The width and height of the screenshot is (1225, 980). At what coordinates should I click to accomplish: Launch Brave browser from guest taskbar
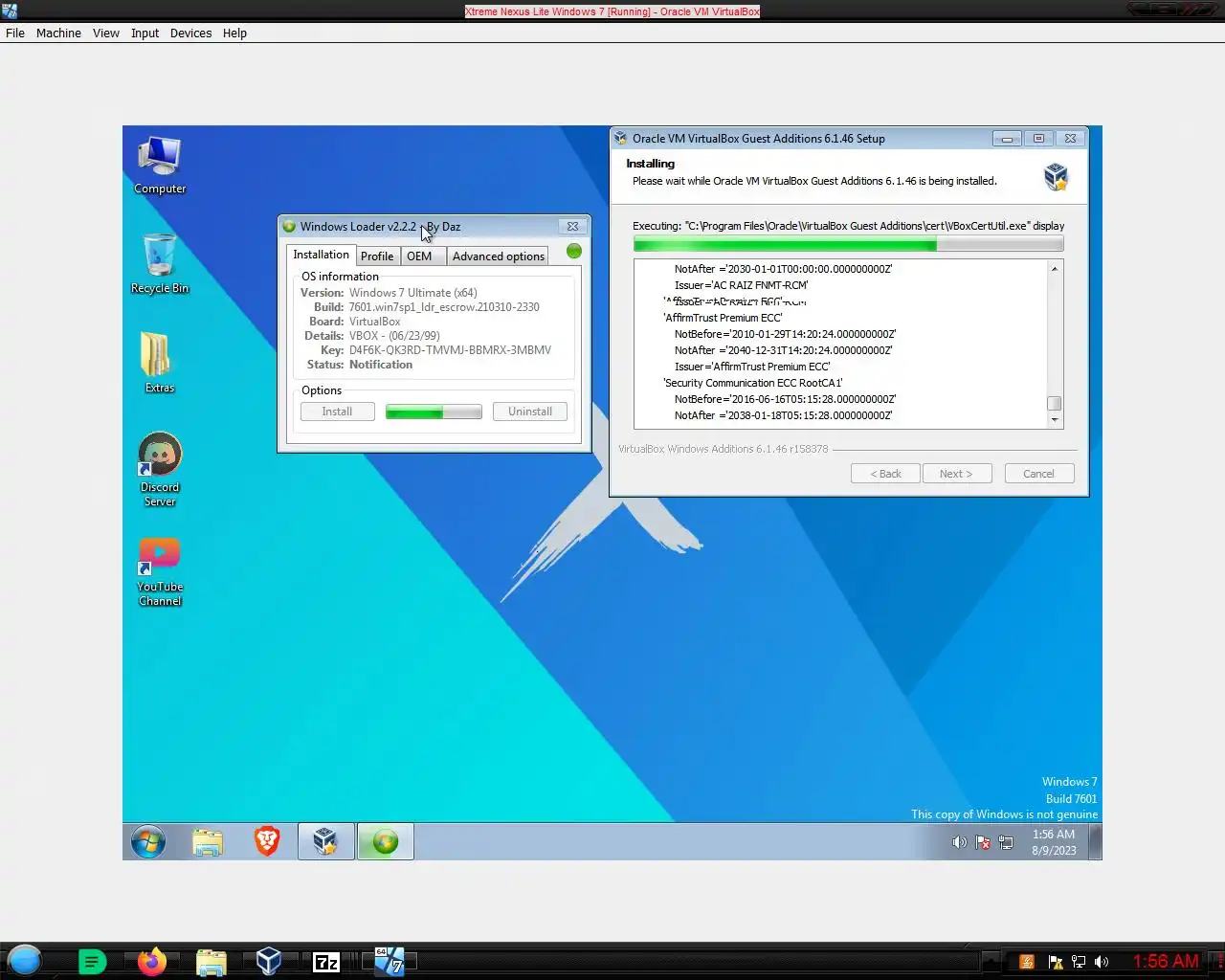coord(267,841)
